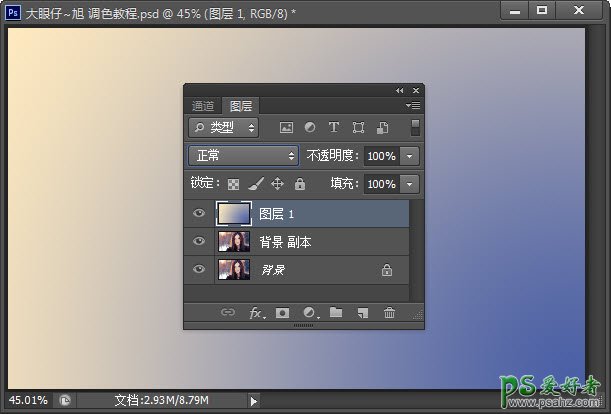The height and width of the screenshot is (414, 611).
Task: Toggle the 背景 layer eye icon
Action: tap(199, 270)
